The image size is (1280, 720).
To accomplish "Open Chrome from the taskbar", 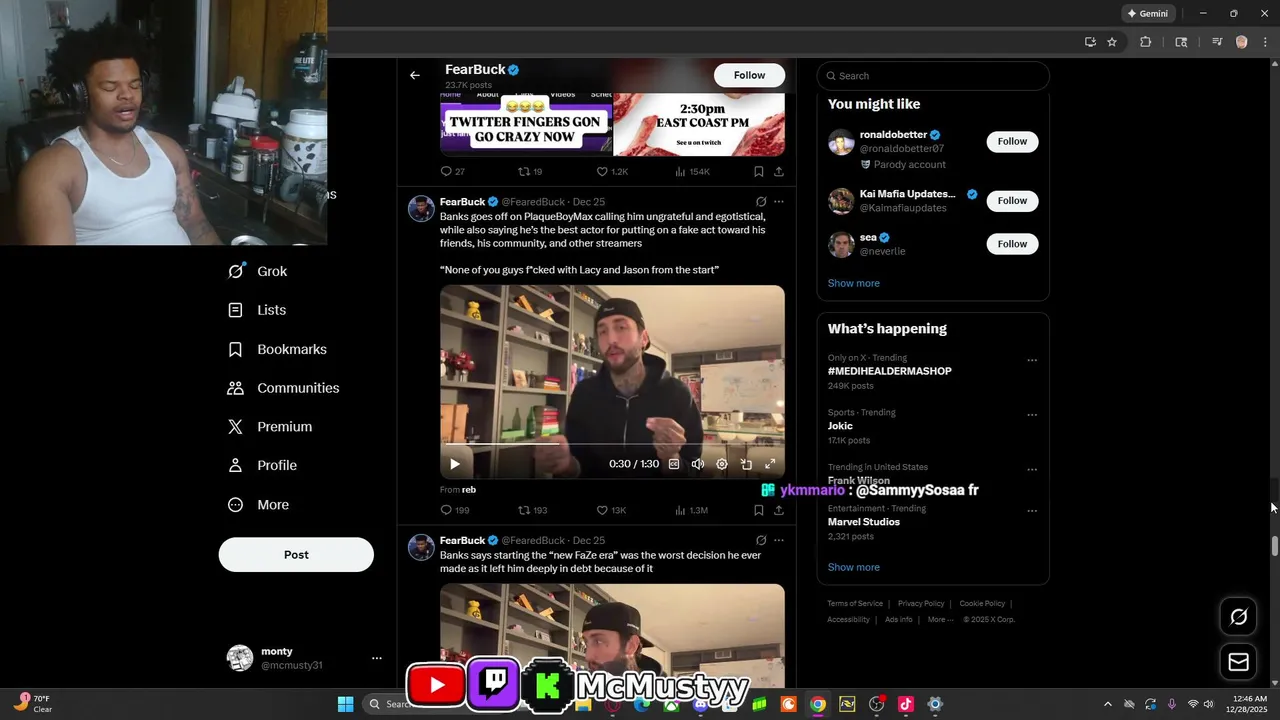I will click(x=817, y=704).
